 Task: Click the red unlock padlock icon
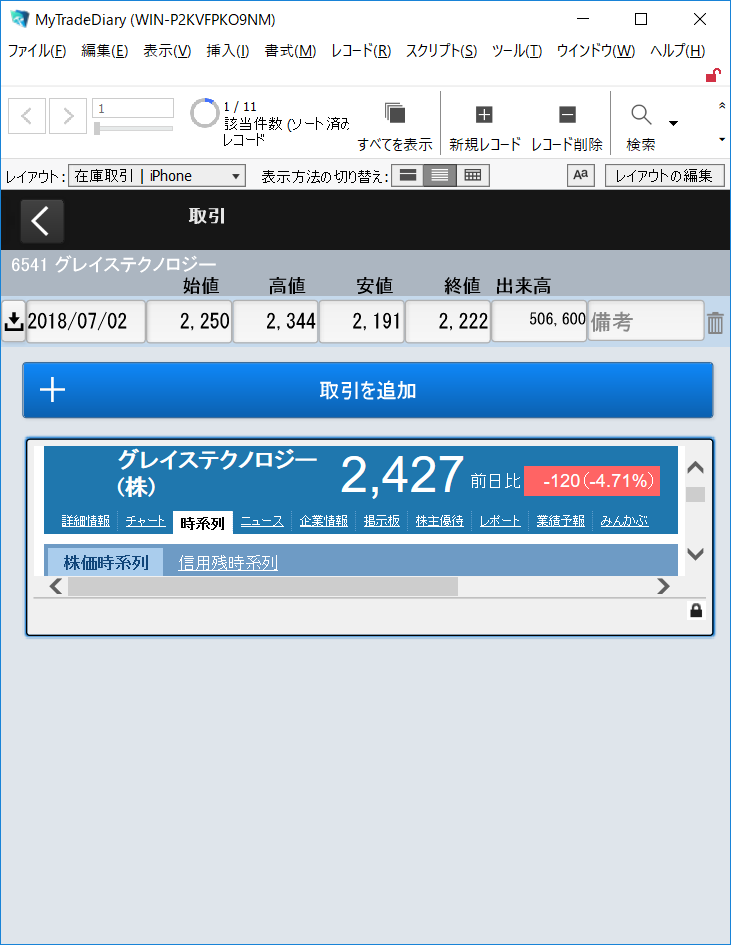coord(713,75)
